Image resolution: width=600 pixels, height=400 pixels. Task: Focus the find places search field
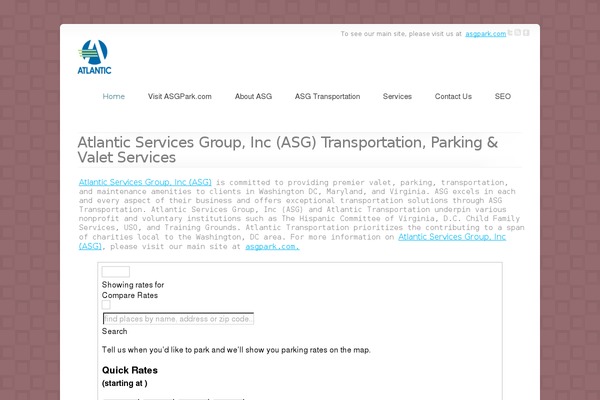point(178,318)
